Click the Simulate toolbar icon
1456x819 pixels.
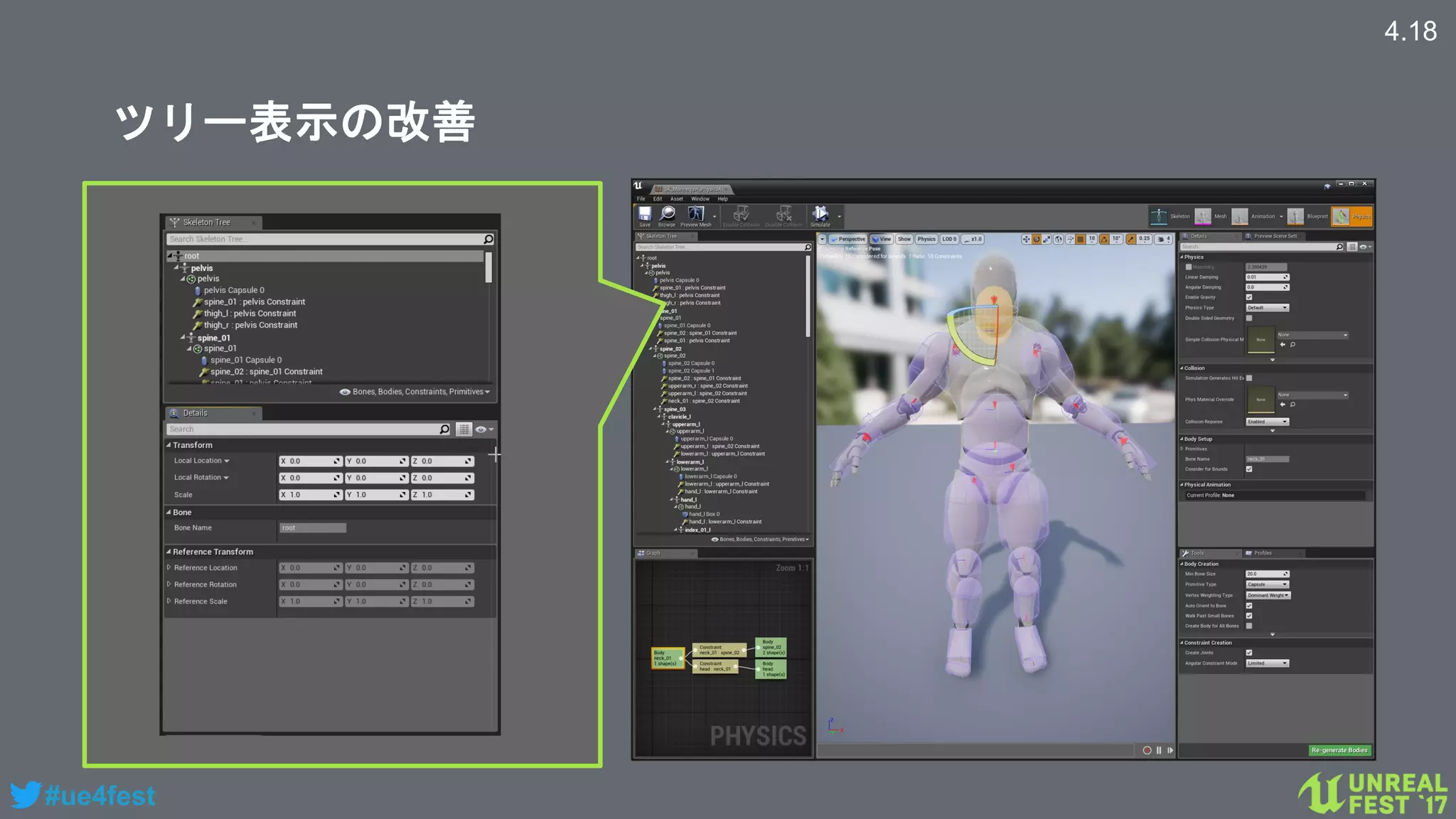pyautogui.click(x=820, y=214)
